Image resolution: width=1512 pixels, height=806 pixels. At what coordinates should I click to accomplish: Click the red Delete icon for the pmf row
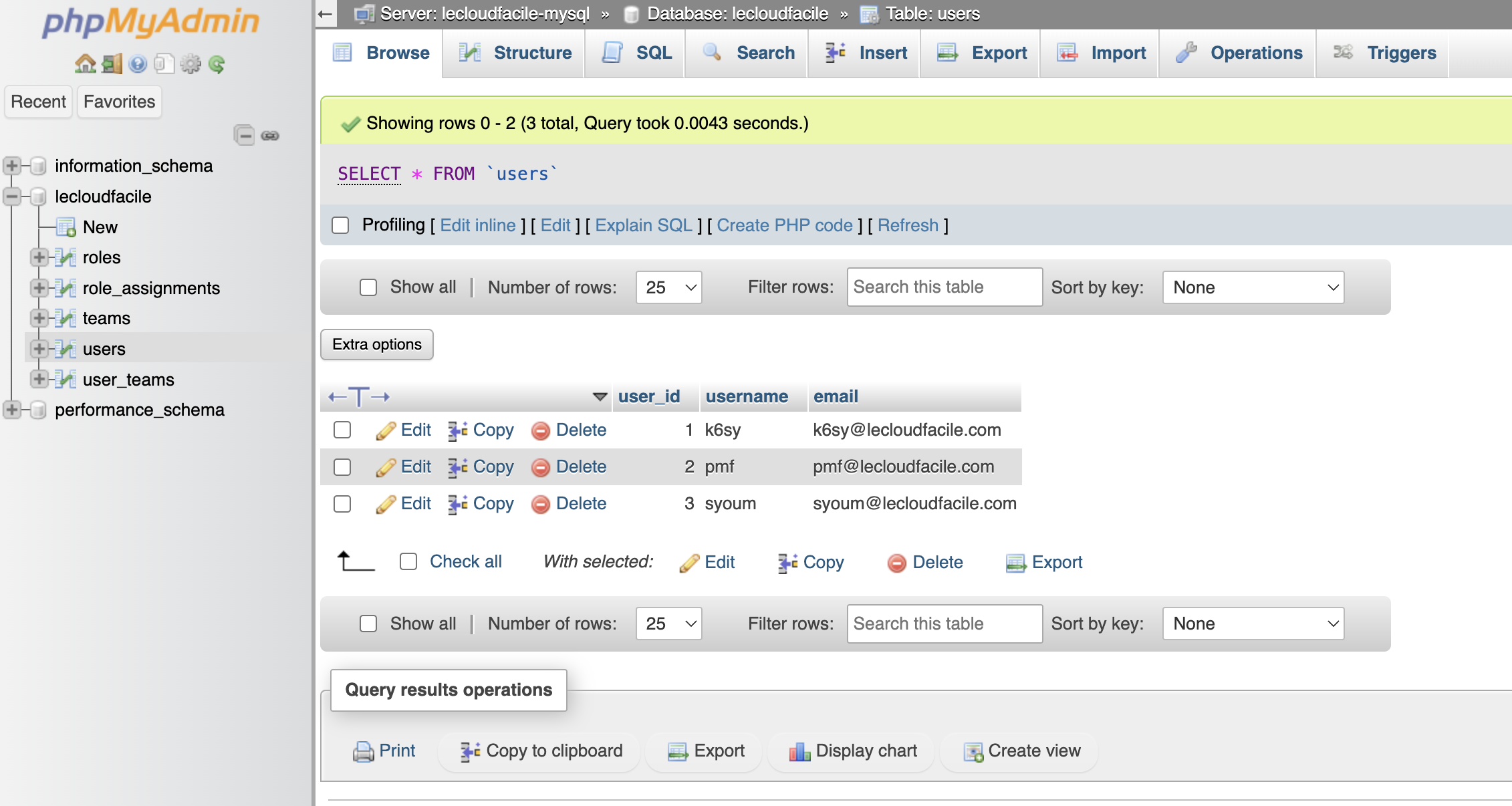tap(540, 467)
